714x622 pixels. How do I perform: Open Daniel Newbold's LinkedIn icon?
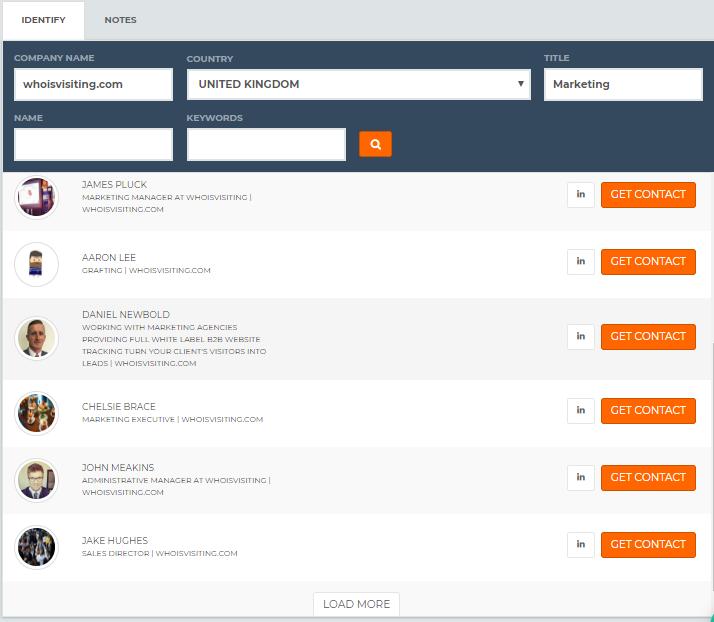(x=581, y=336)
